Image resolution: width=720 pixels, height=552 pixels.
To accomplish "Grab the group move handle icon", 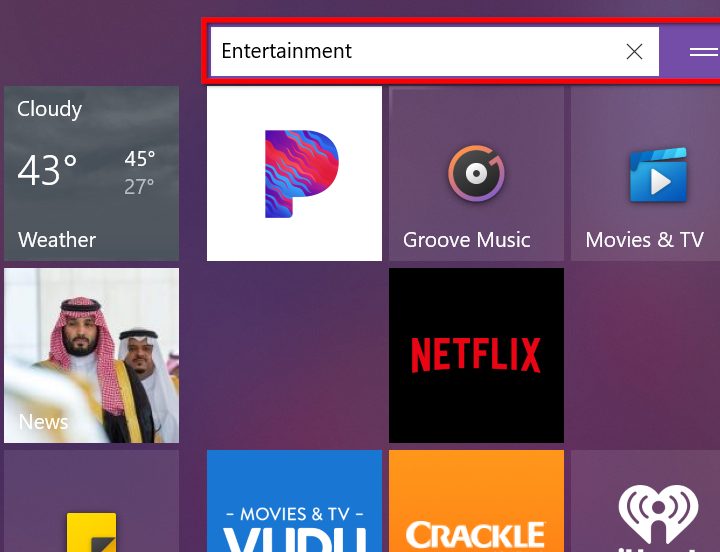I will (x=703, y=52).
